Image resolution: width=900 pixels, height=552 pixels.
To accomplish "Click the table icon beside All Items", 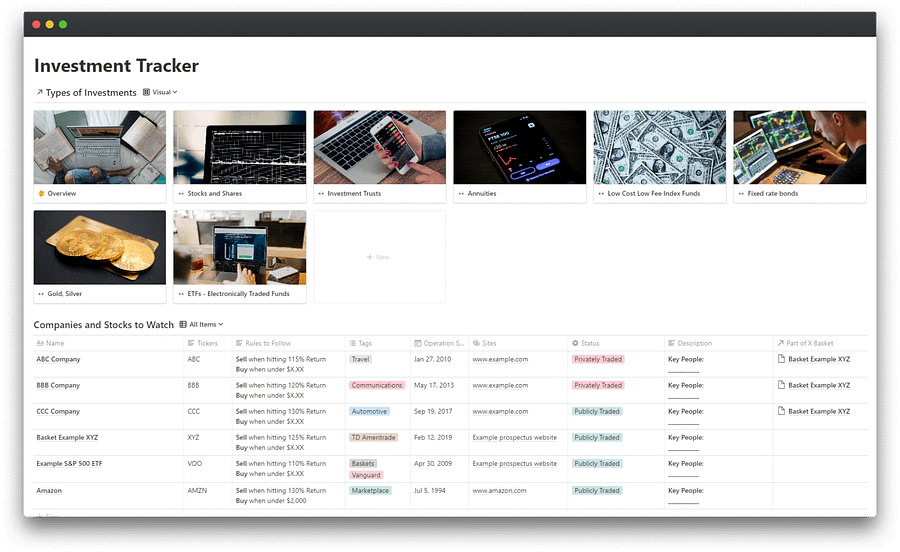I will 183,325.
